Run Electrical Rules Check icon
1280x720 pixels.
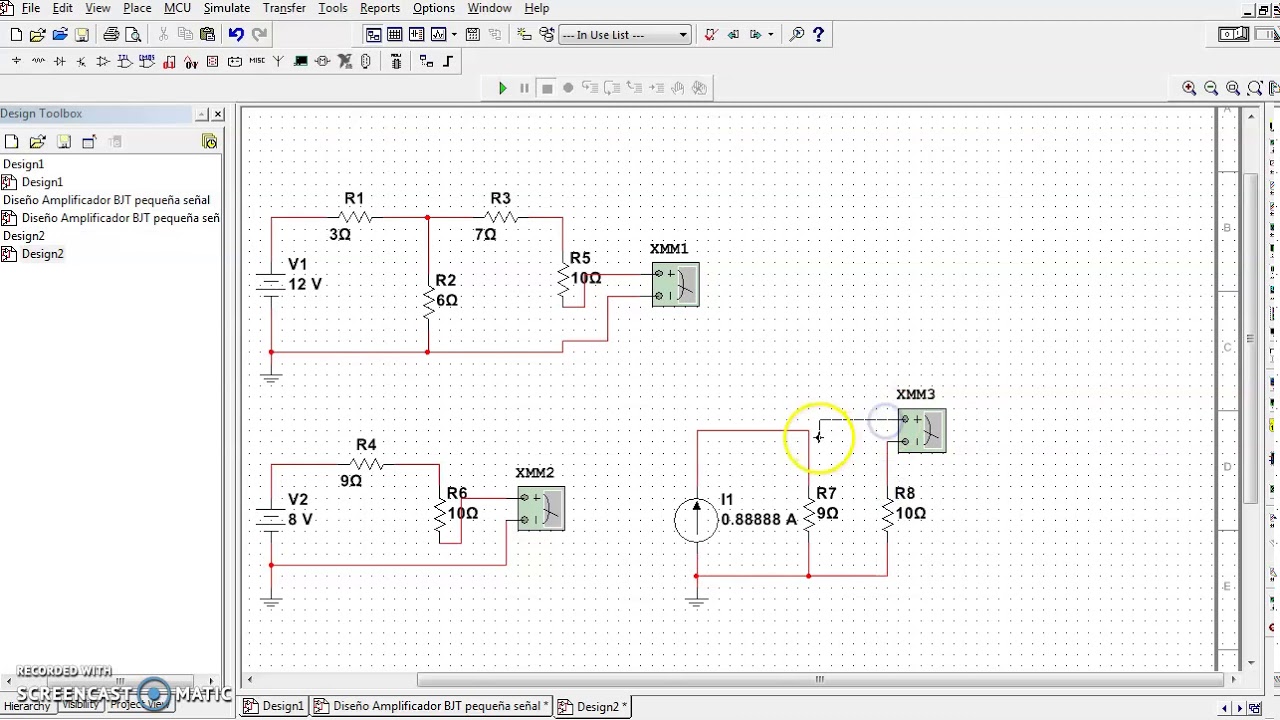point(710,35)
